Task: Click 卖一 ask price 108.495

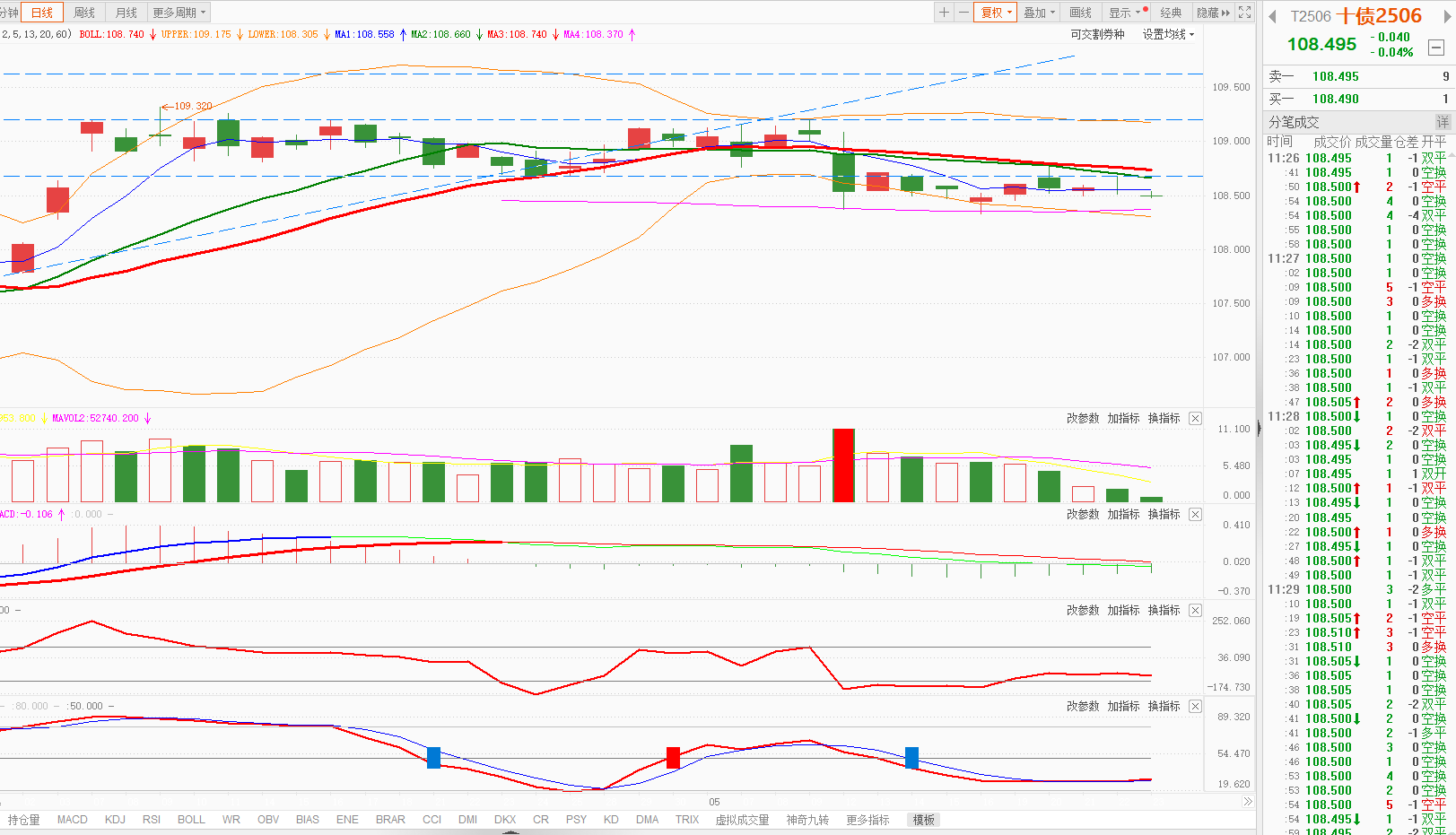Action: [1336, 76]
